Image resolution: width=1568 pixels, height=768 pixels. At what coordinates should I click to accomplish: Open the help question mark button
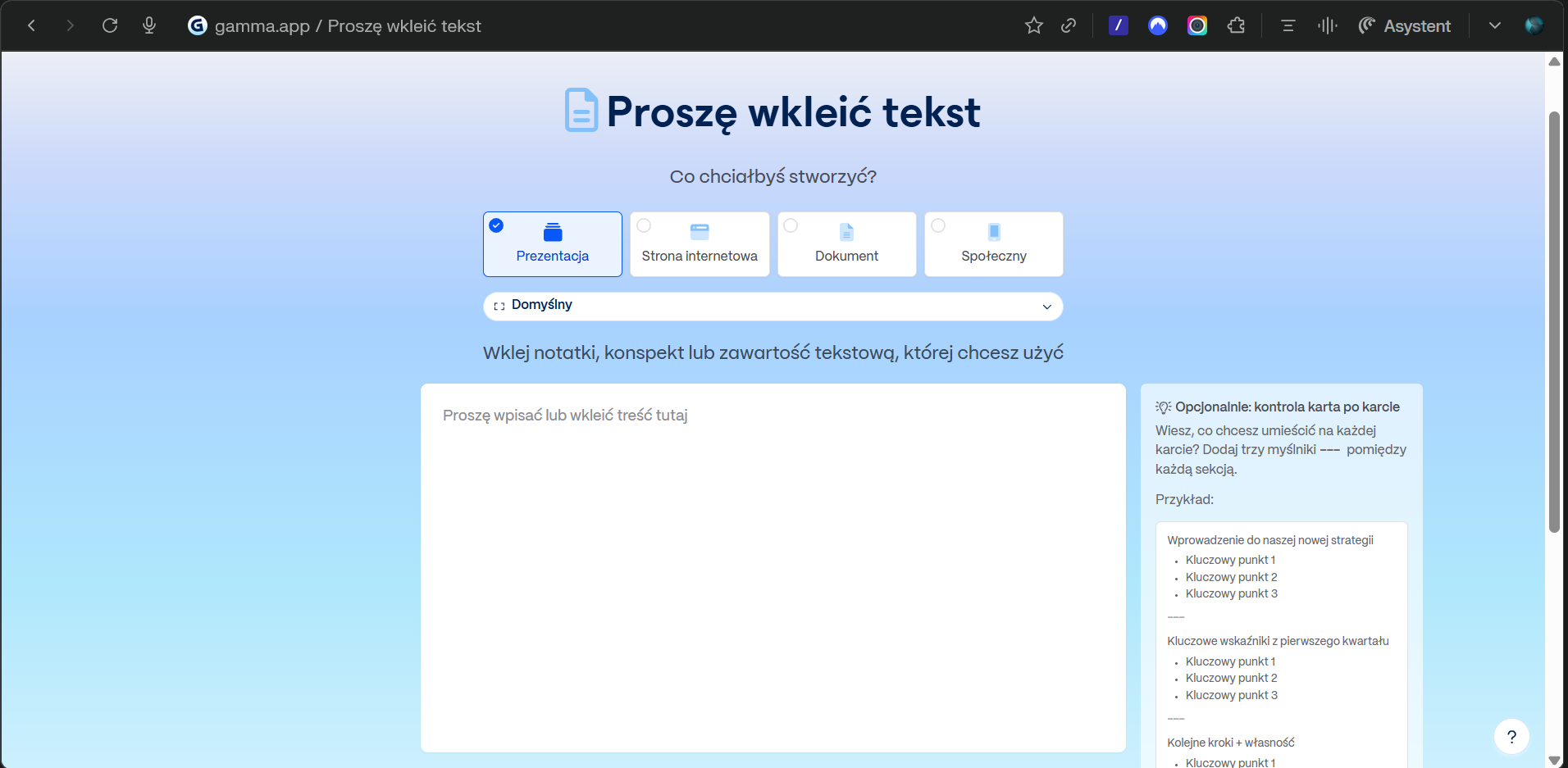[x=1511, y=736]
